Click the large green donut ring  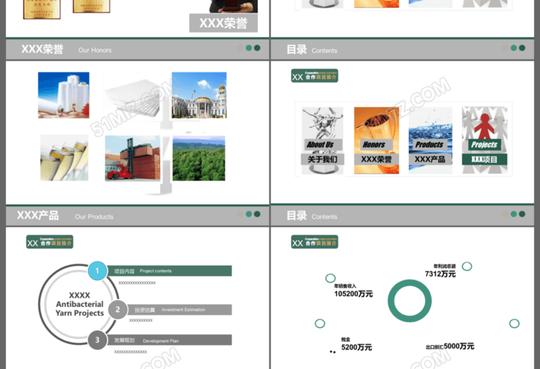pyautogui.click(x=409, y=301)
